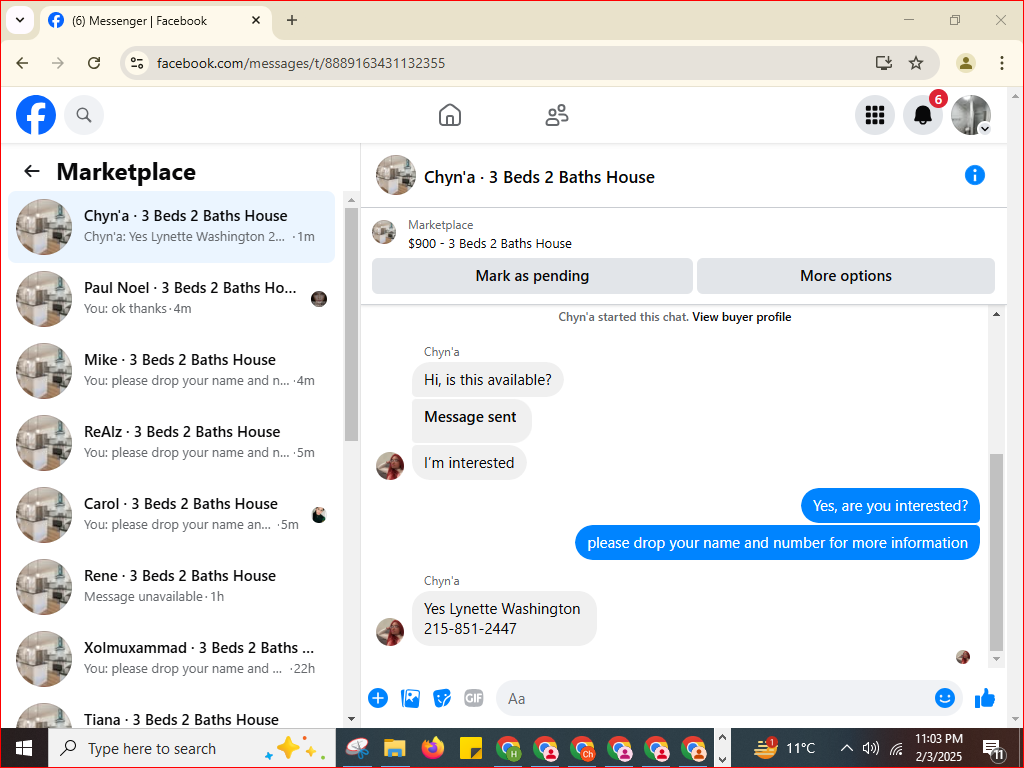Reload the page in browser

point(94,63)
